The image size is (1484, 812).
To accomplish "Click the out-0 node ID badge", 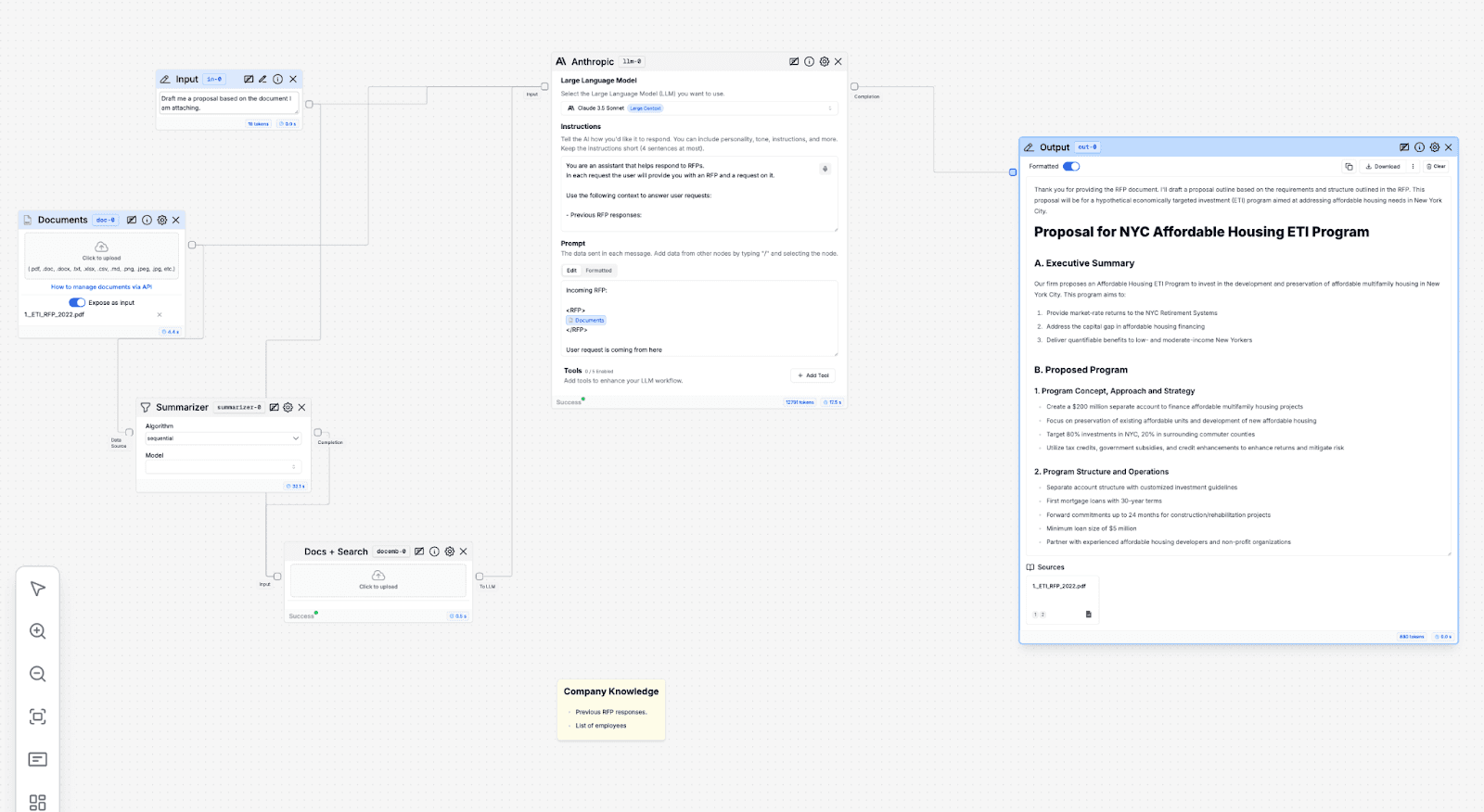I will point(1087,147).
